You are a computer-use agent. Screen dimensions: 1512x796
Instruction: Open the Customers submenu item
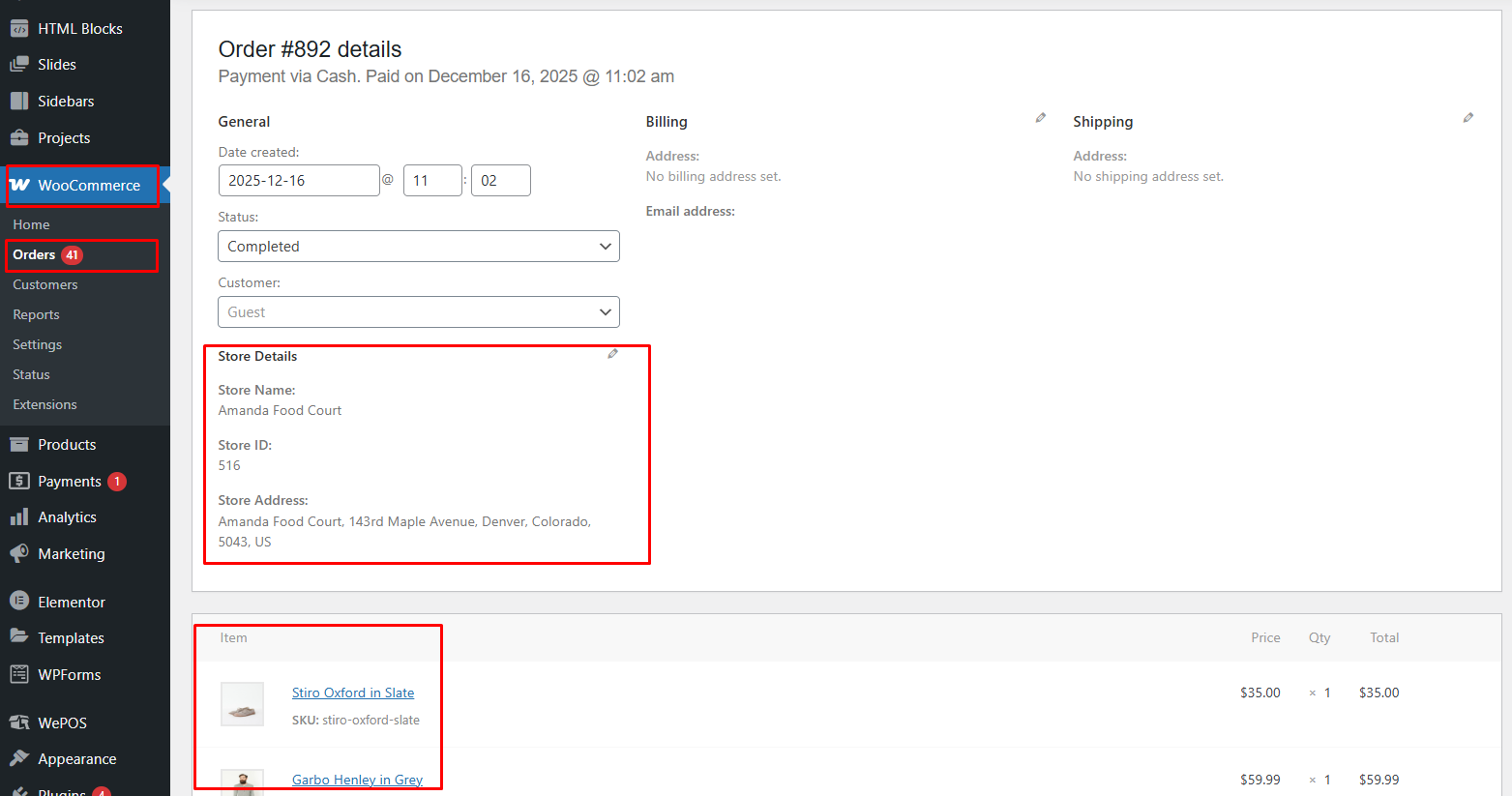45,284
